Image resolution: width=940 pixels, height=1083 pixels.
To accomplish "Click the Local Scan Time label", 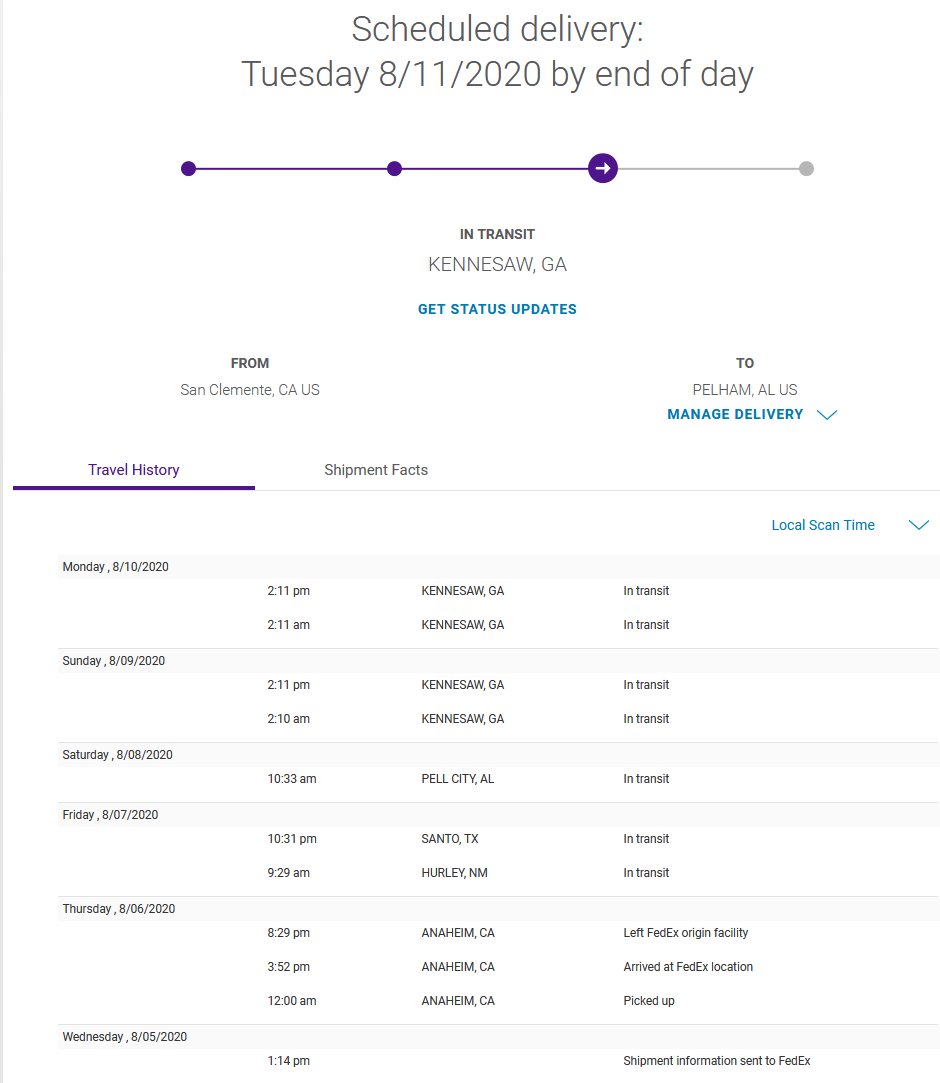I will point(822,525).
